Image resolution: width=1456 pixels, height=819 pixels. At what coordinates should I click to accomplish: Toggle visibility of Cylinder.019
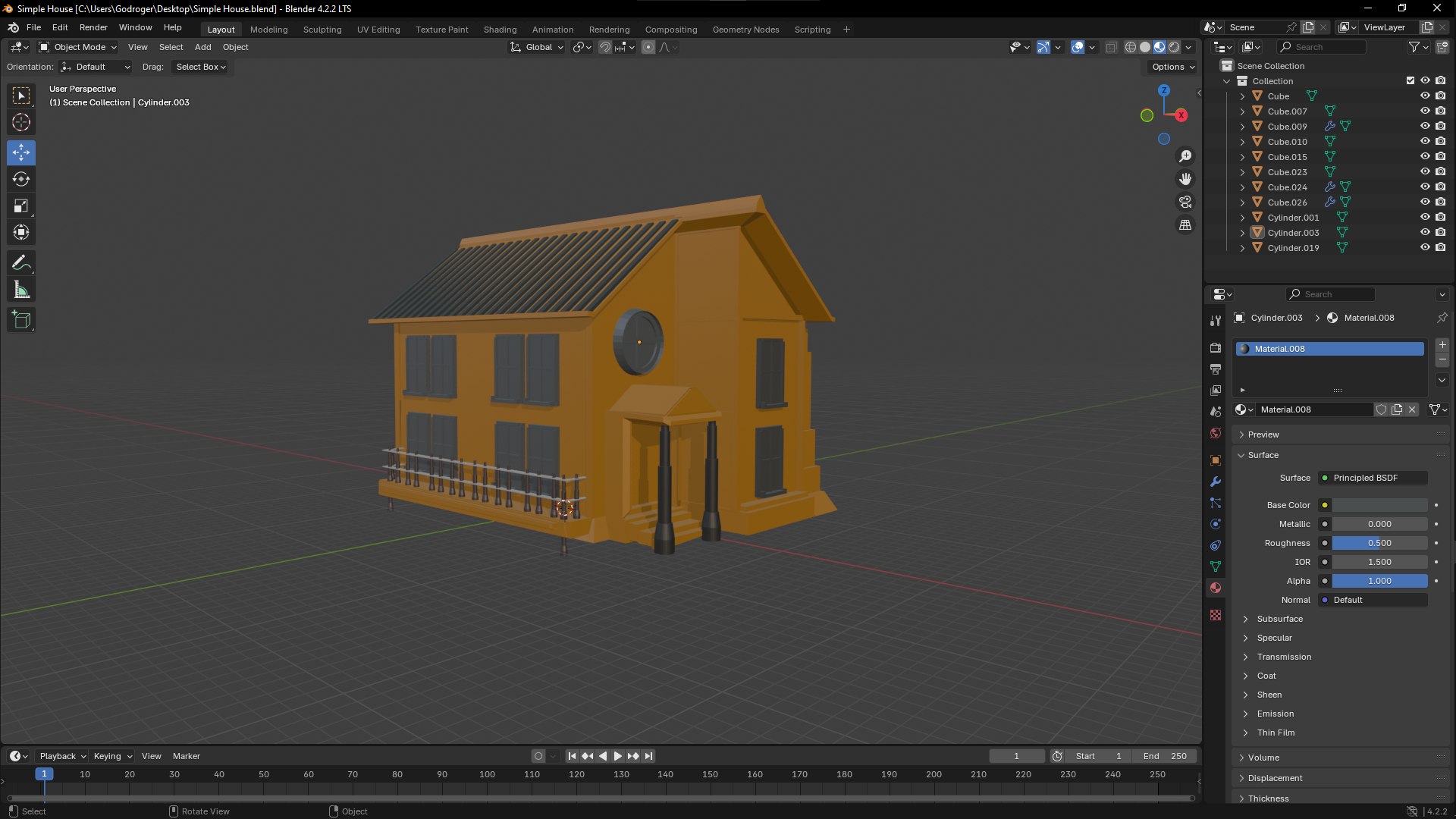pos(1425,247)
